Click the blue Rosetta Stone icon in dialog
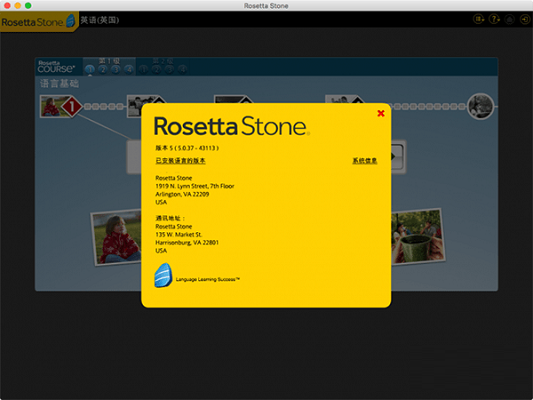533x400 pixels. (x=163, y=276)
